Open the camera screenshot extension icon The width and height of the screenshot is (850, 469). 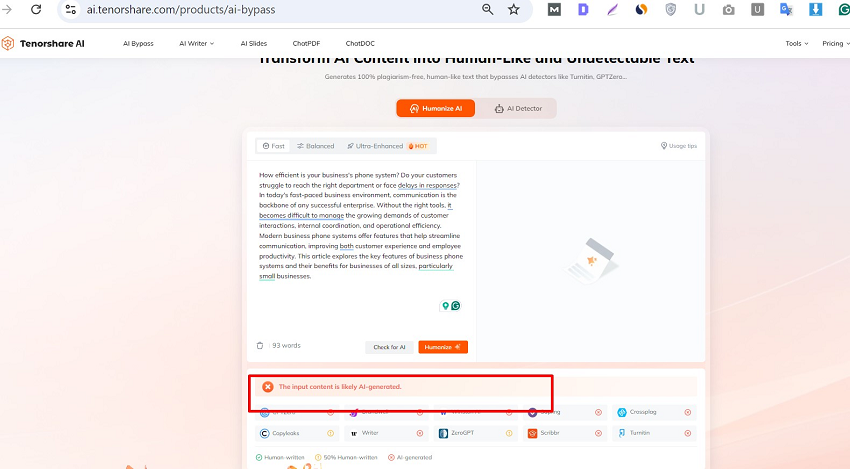point(729,9)
